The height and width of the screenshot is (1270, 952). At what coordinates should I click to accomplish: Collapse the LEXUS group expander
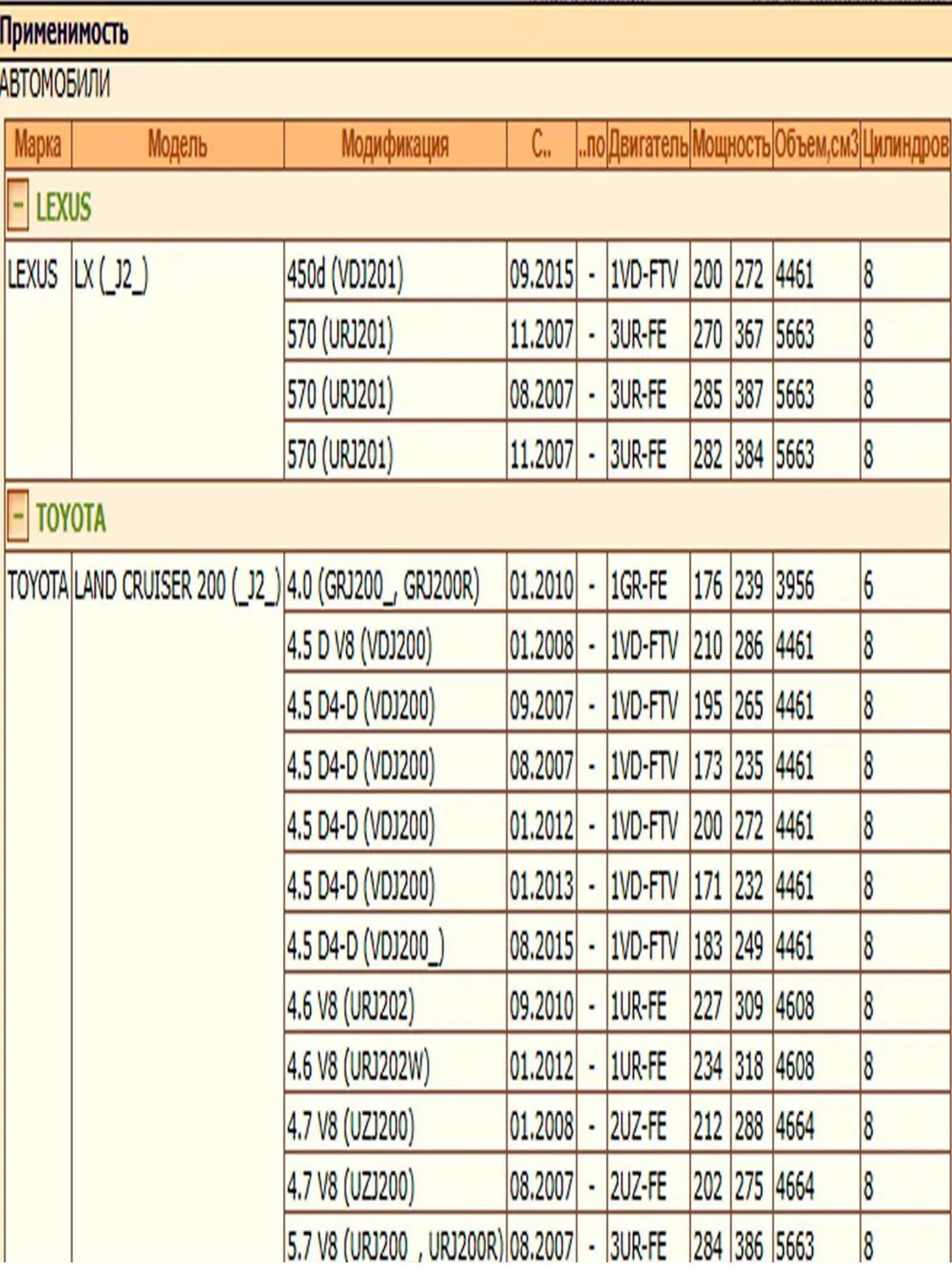coord(17,205)
